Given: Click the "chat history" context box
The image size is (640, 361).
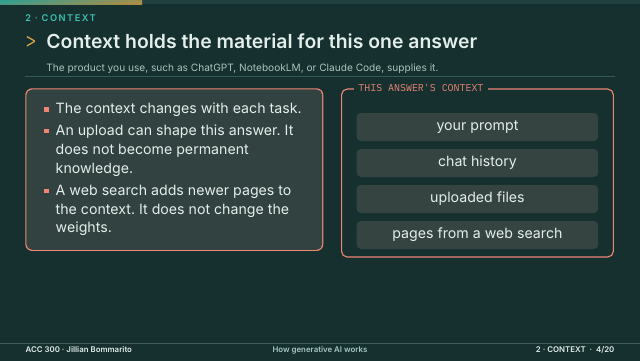Looking at the screenshot, I should coord(477,163).
